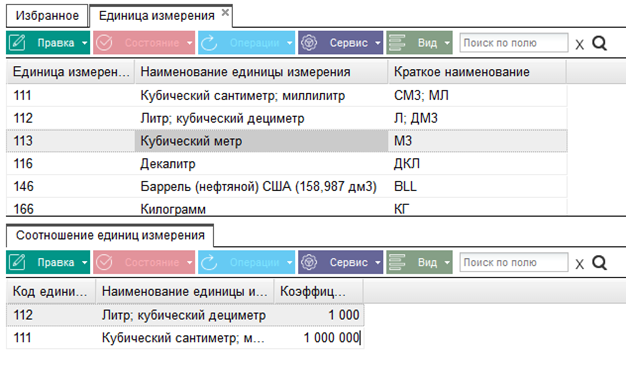Screen dimensions: 628x369
Task: Click the Правка pencil icon in the lower toolbar
Action: (x=18, y=262)
